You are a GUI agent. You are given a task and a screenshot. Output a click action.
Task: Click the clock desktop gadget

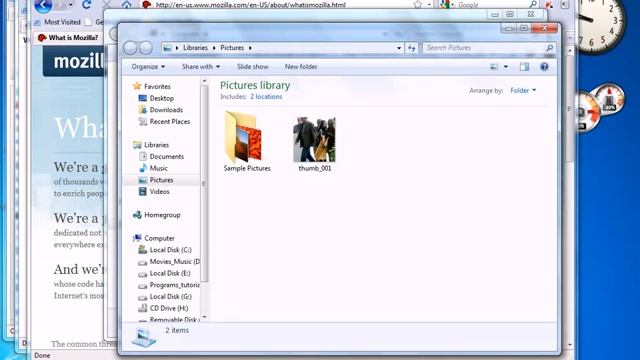tap(601, 24)
